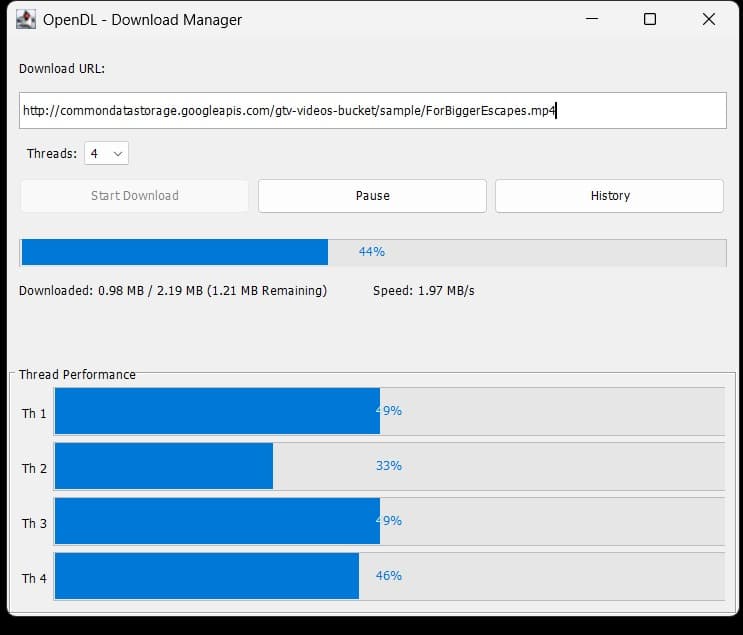743x635 pixels.
Task: Click the OpenDL app icon in title bar
Action: point(26,19)
